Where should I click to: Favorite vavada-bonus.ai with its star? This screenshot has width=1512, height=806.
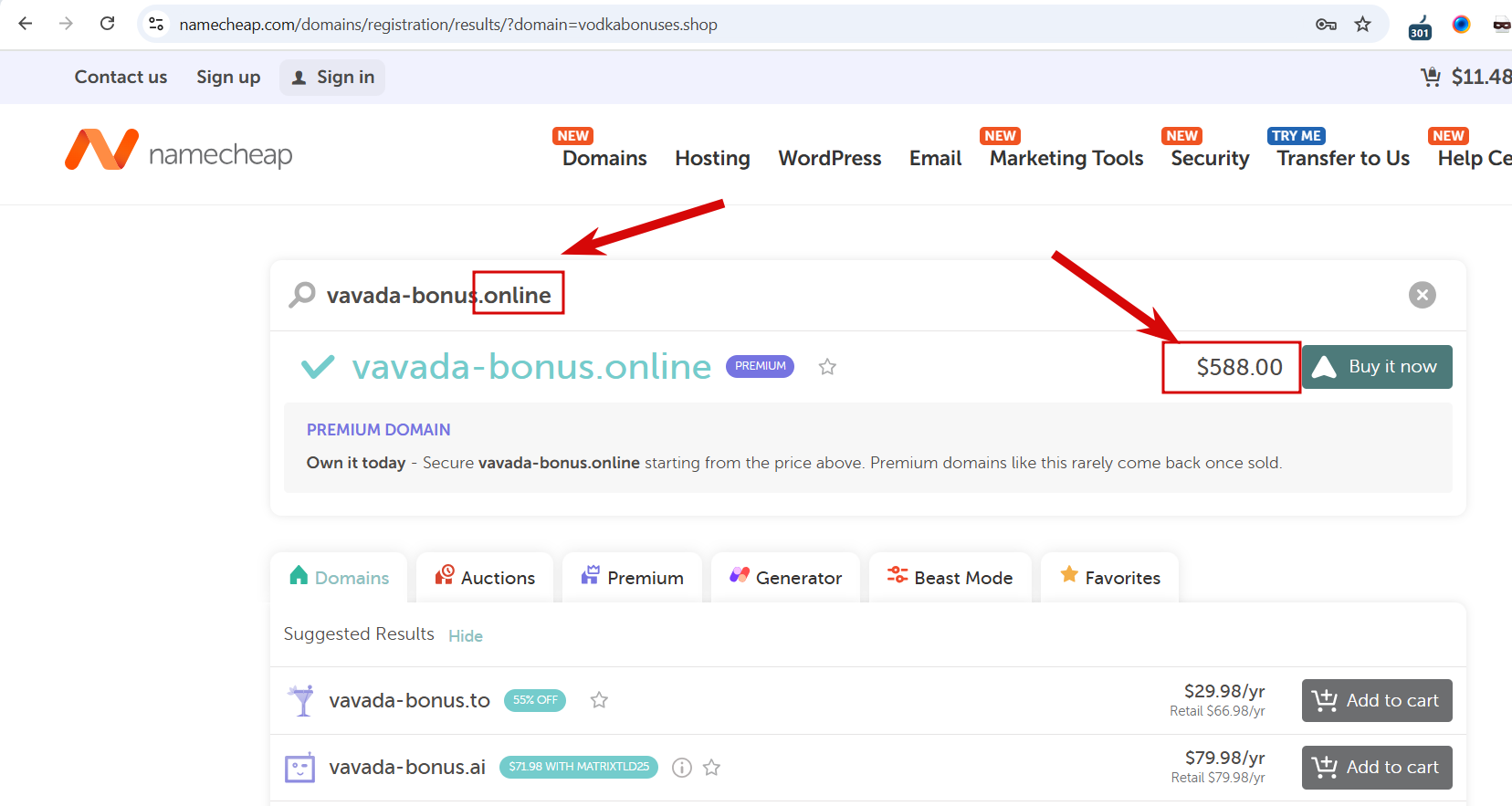click(712, 768)
